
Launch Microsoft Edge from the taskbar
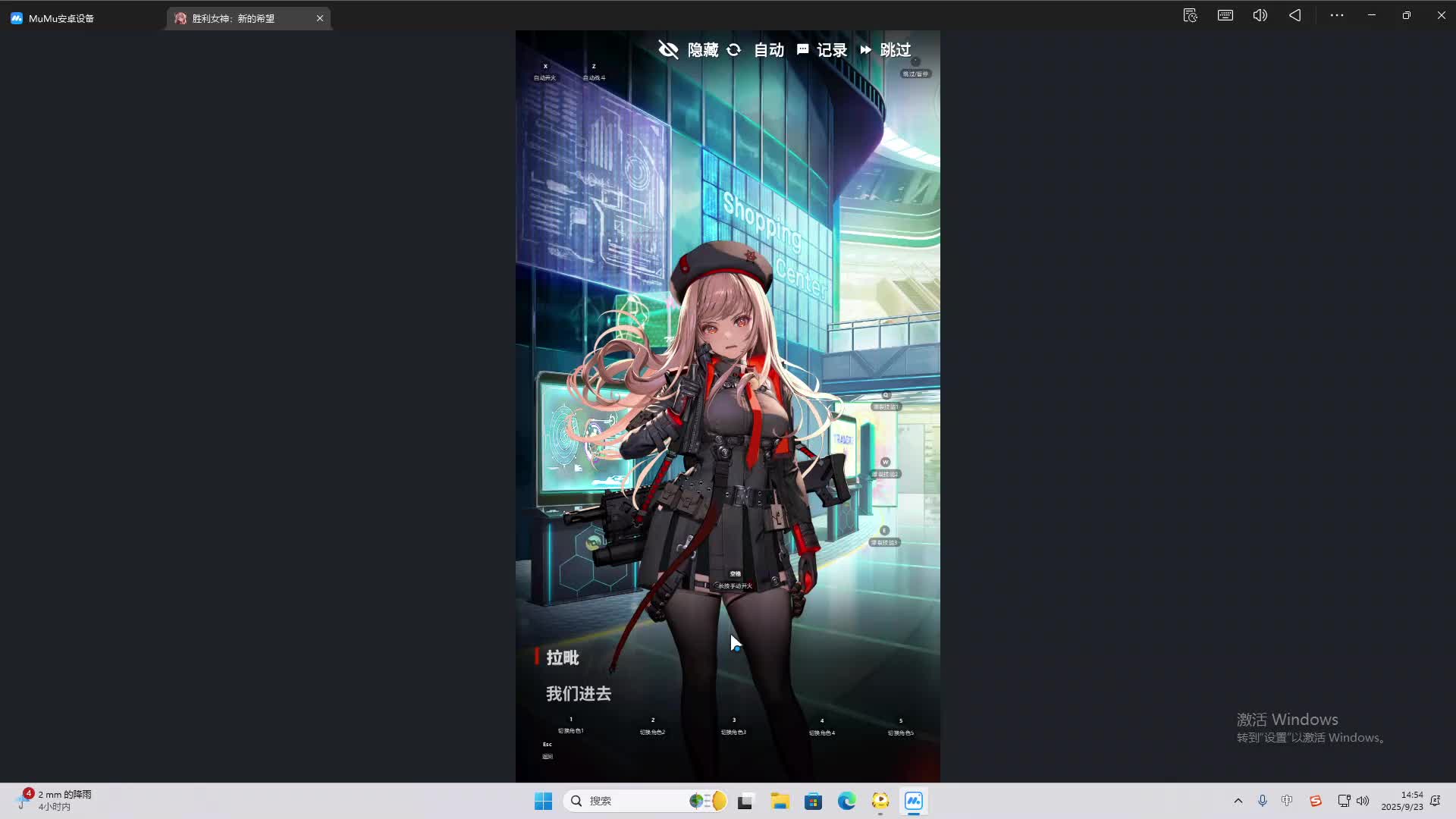[x=846, y=801]
